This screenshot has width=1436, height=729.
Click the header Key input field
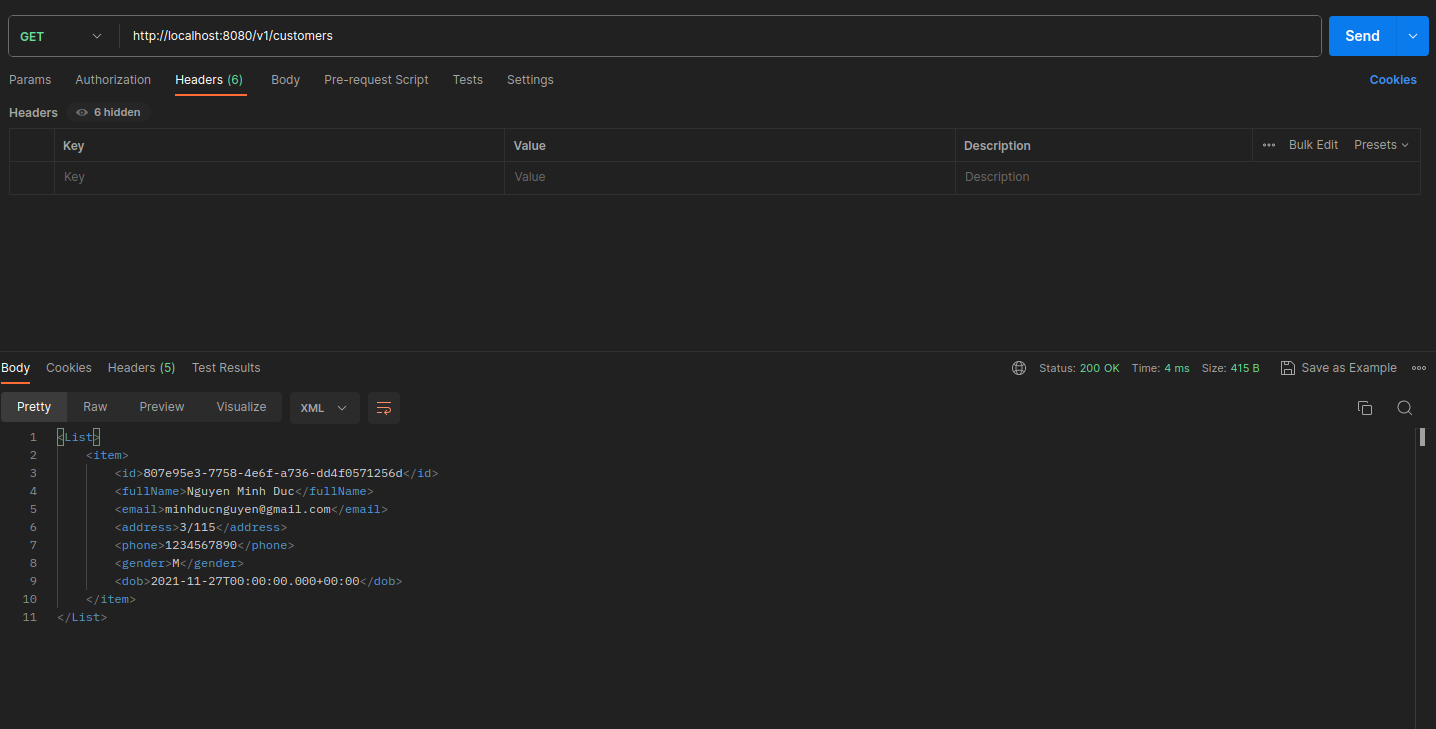tap(279, 177)
